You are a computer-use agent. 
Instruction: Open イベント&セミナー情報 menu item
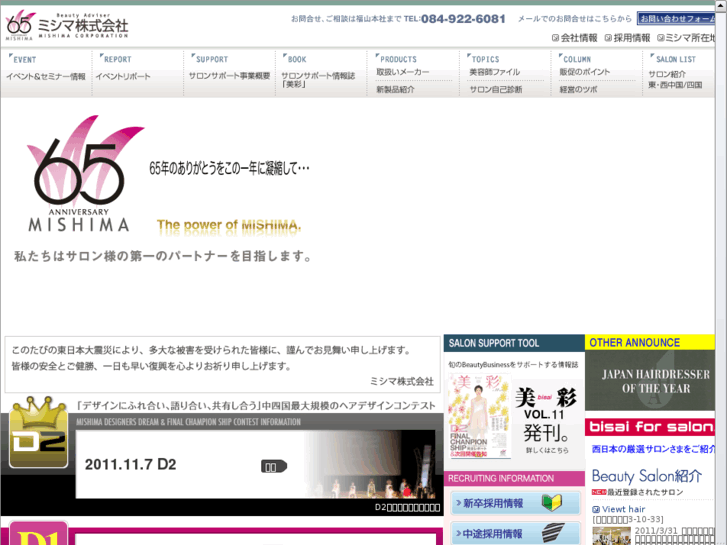point(46,77)
